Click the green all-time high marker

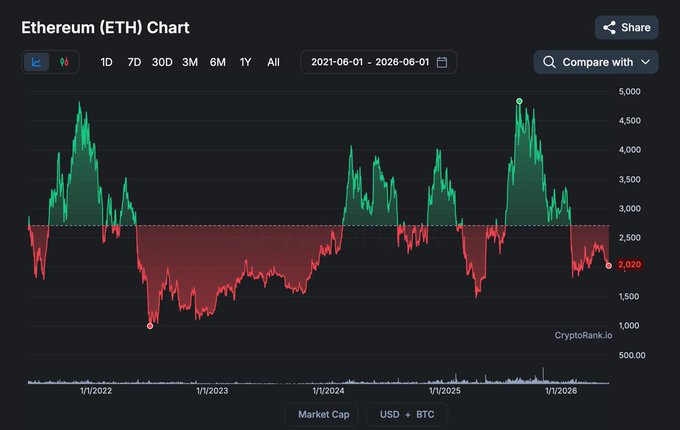(x=519, y=101)
